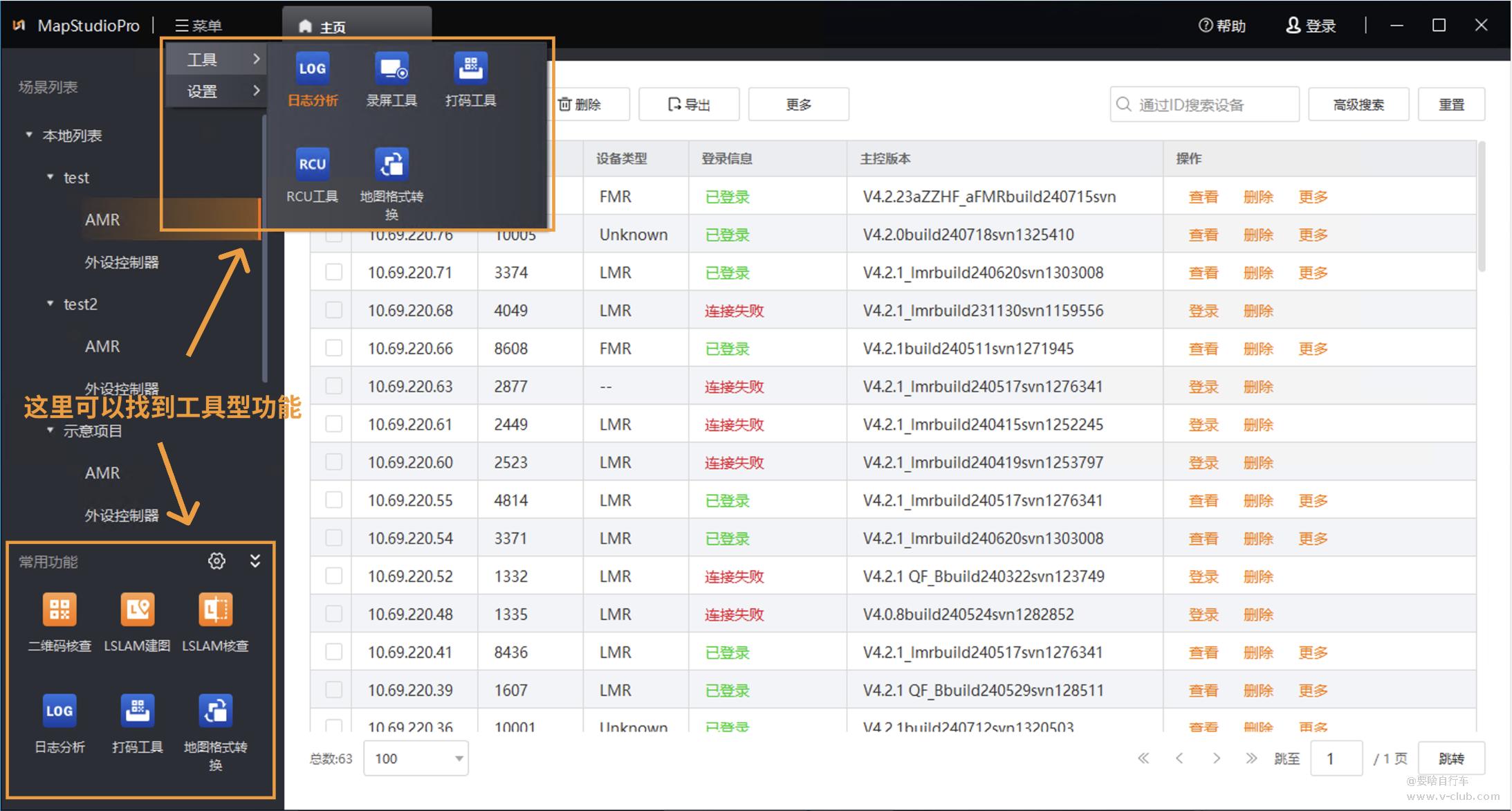
Task: Click 删除 for device 10.69.220.60
Action: point(1258,462)
